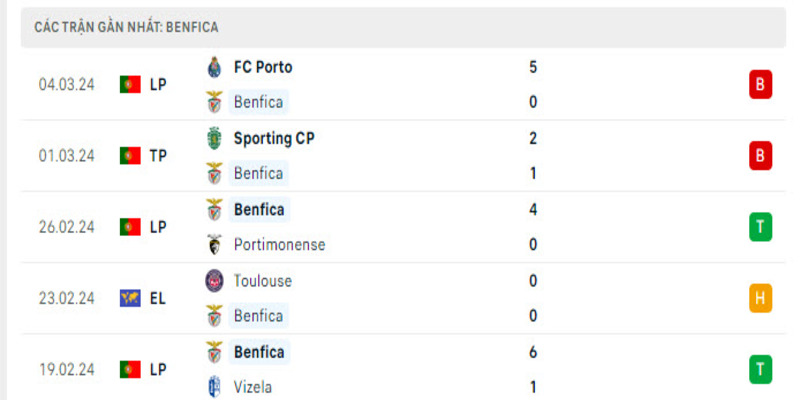
Task: Click the 'Các trận gần nhất: Benfica' header
Action: pos(126,27)
